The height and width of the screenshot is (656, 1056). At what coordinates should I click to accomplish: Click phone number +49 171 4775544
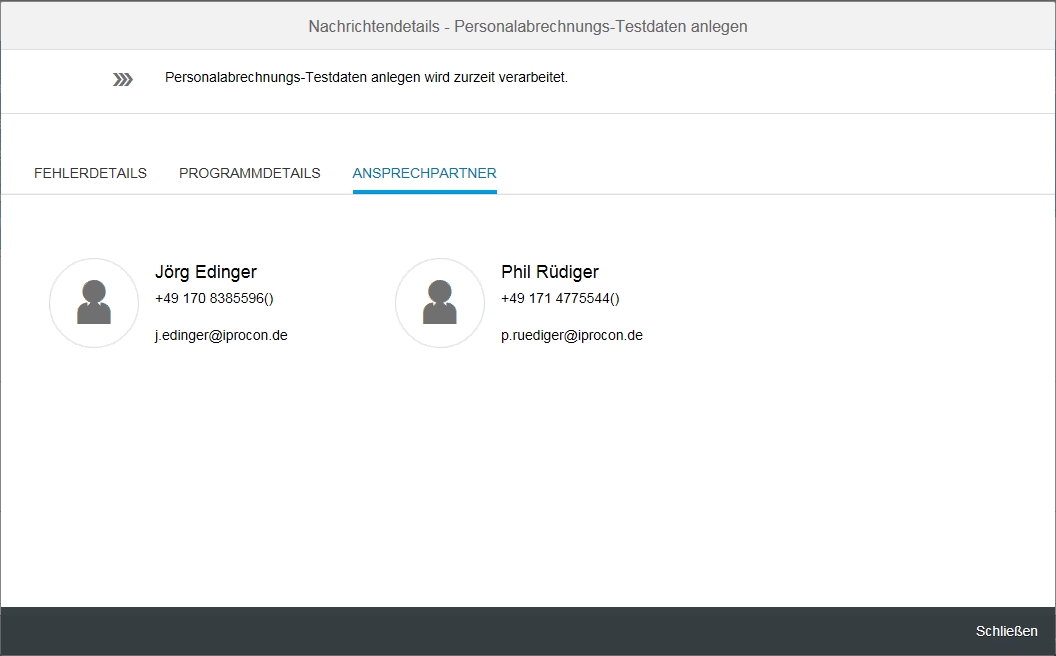560,298
